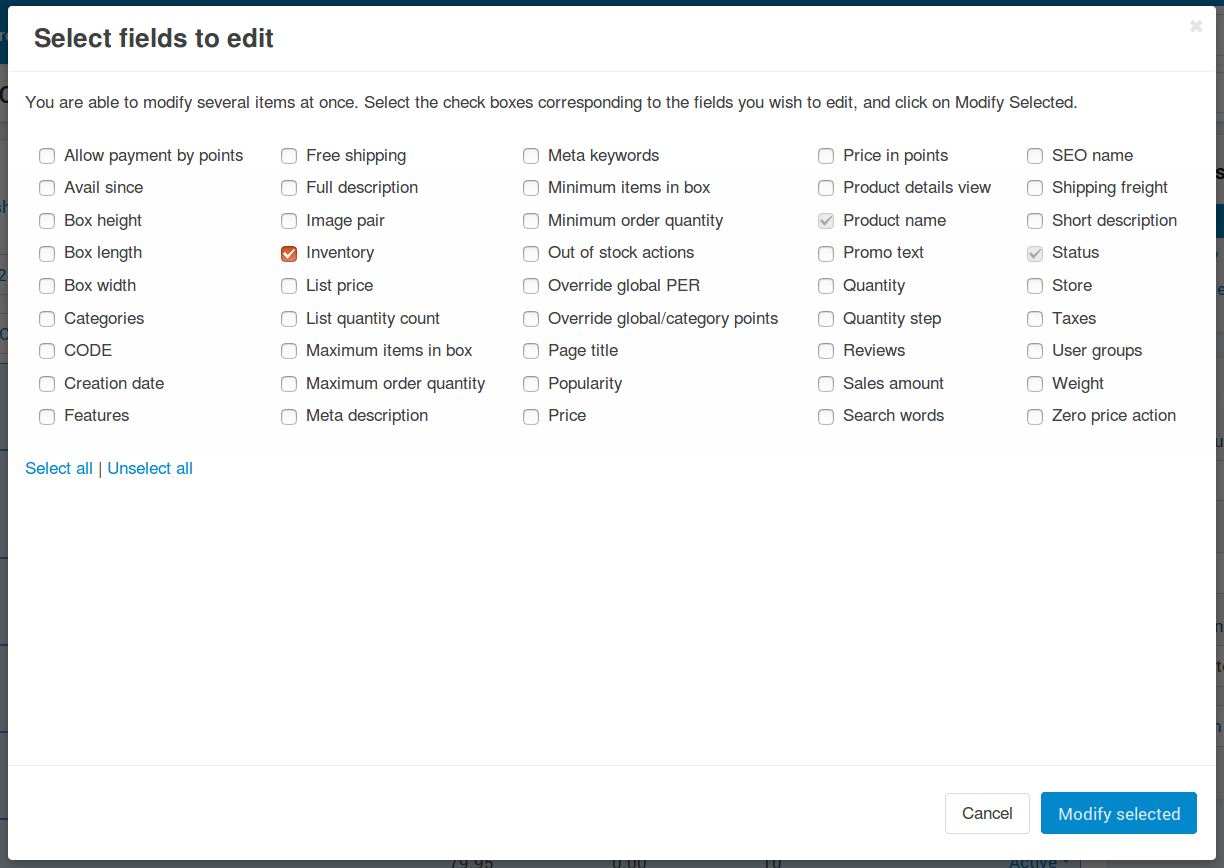1224x868 pixels.
Task: Tick the Weight field checkbox
Action: click(1035, 384)
